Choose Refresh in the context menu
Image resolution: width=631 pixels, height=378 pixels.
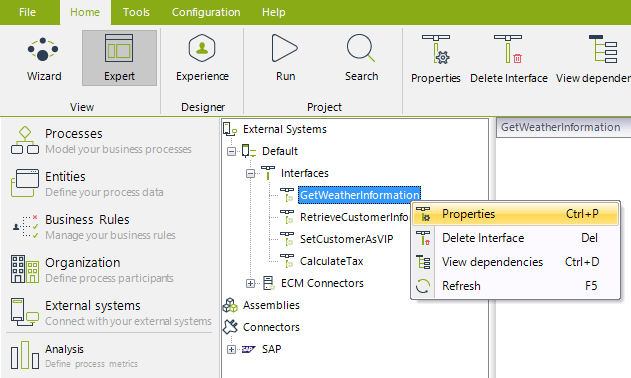(515, 286)
